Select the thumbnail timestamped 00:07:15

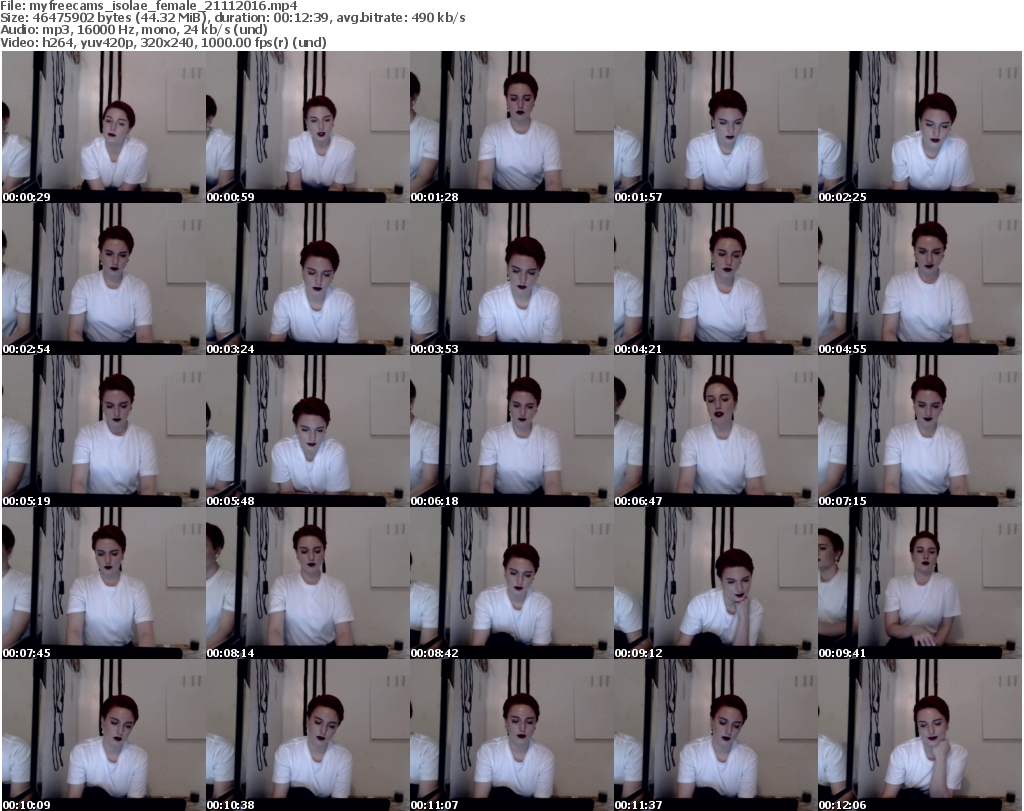coord(920,432)
